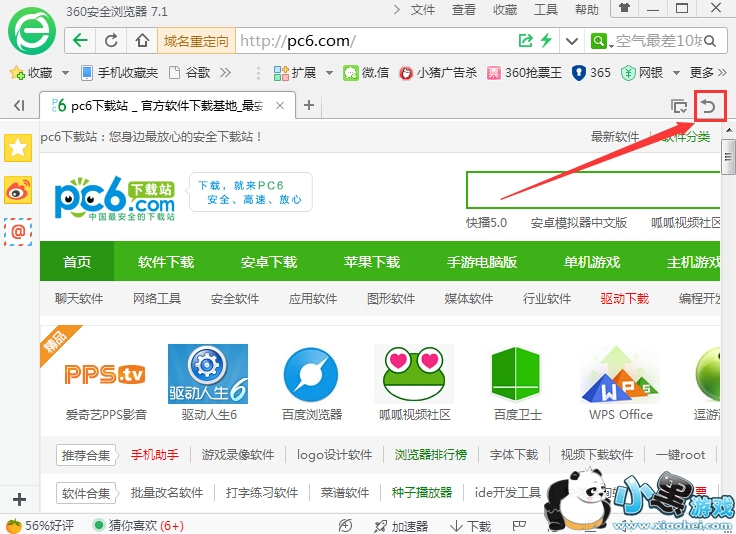736x534 pixels.
Task: Open the mail sidebar icon
Action: pyautogui.click(x=18, y=232)
